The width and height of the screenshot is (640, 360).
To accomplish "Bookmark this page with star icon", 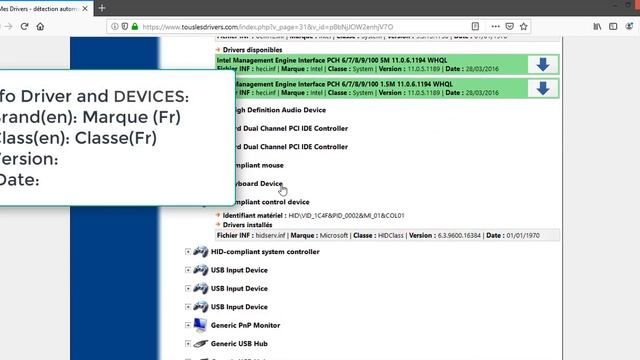I will pyautogui.click(x=524, y=27).
